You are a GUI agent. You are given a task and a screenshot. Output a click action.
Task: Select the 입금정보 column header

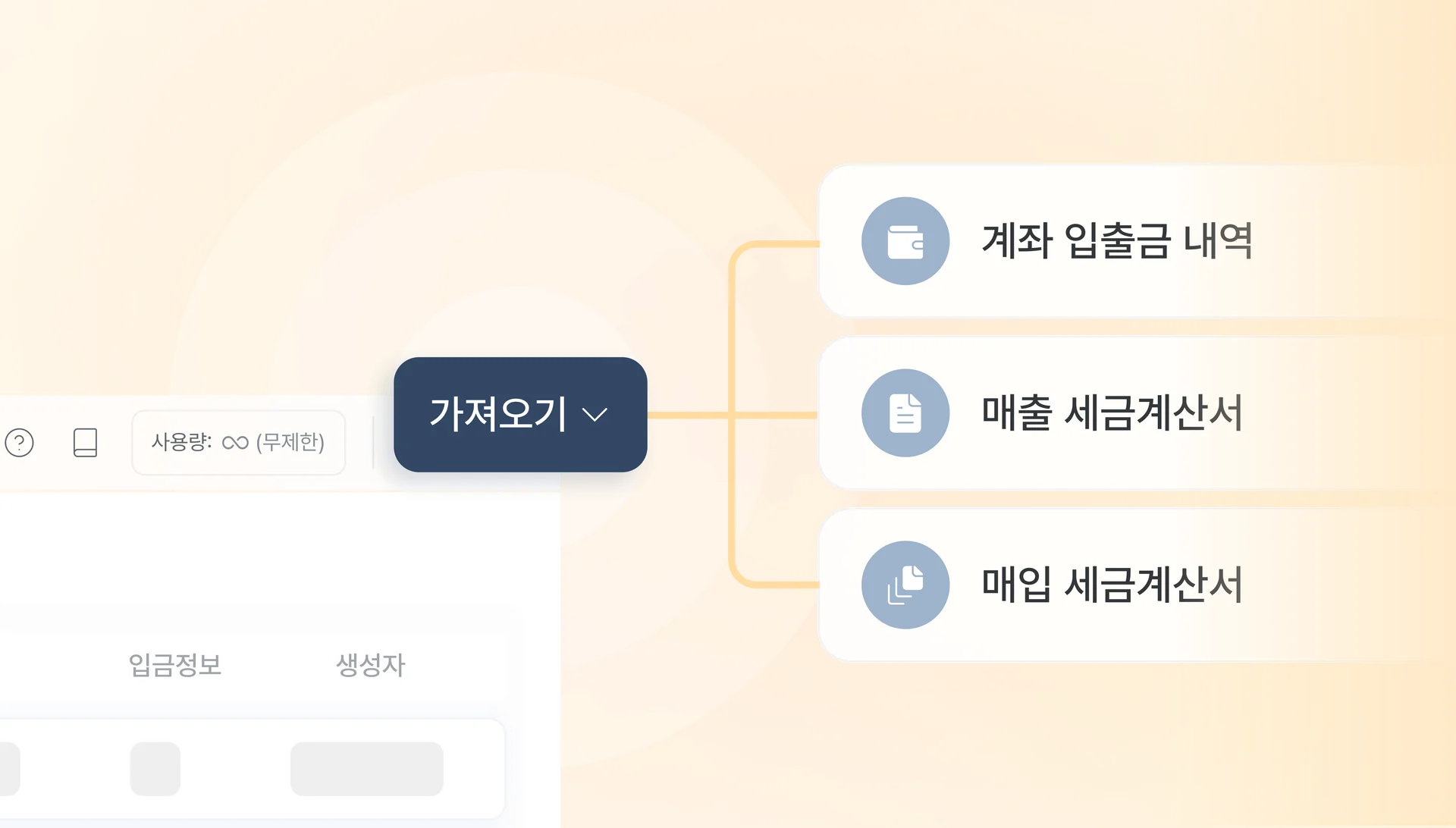tap(176, 666)
